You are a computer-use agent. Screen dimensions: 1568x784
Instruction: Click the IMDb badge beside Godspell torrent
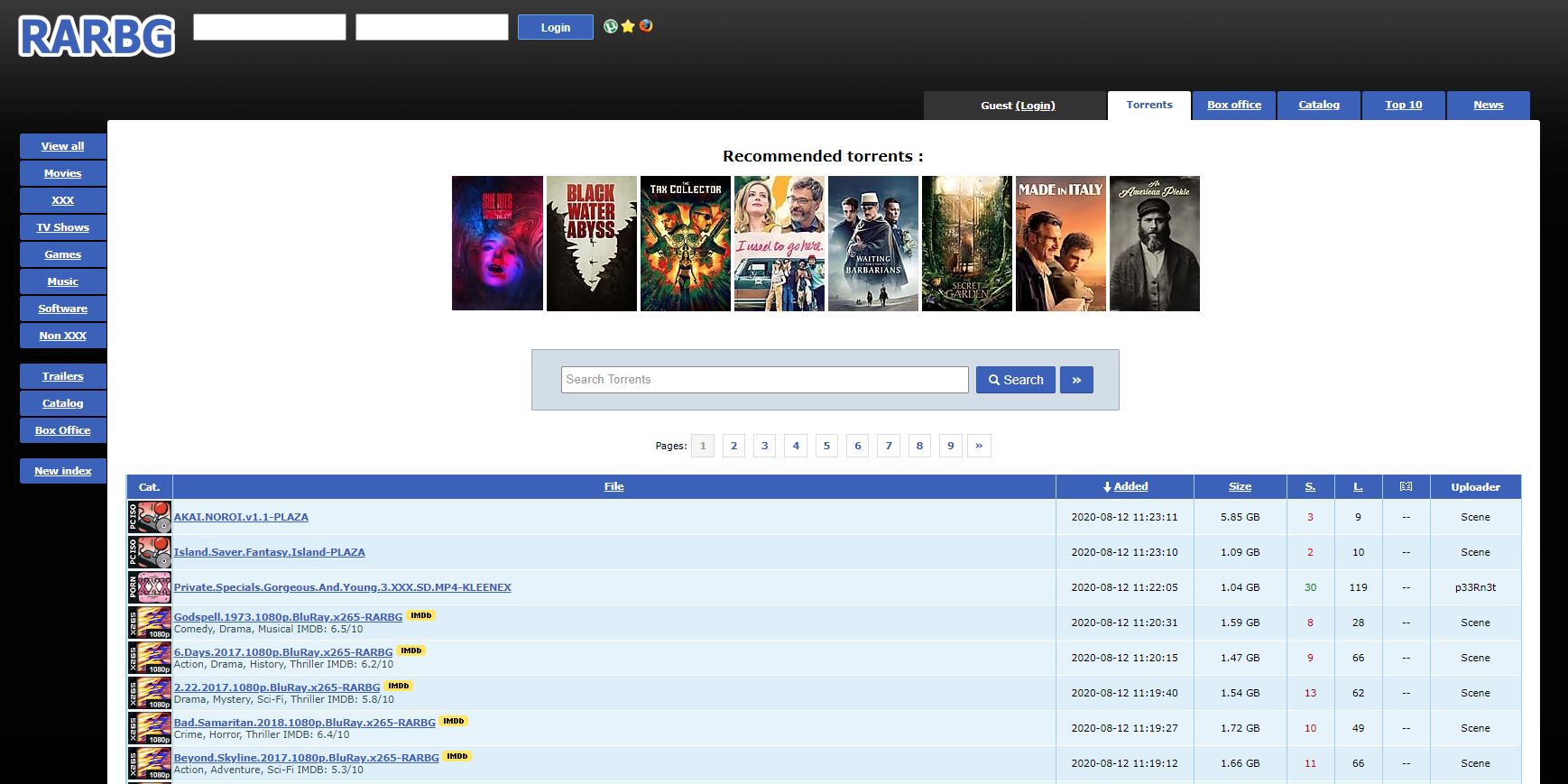coord(420,615)
